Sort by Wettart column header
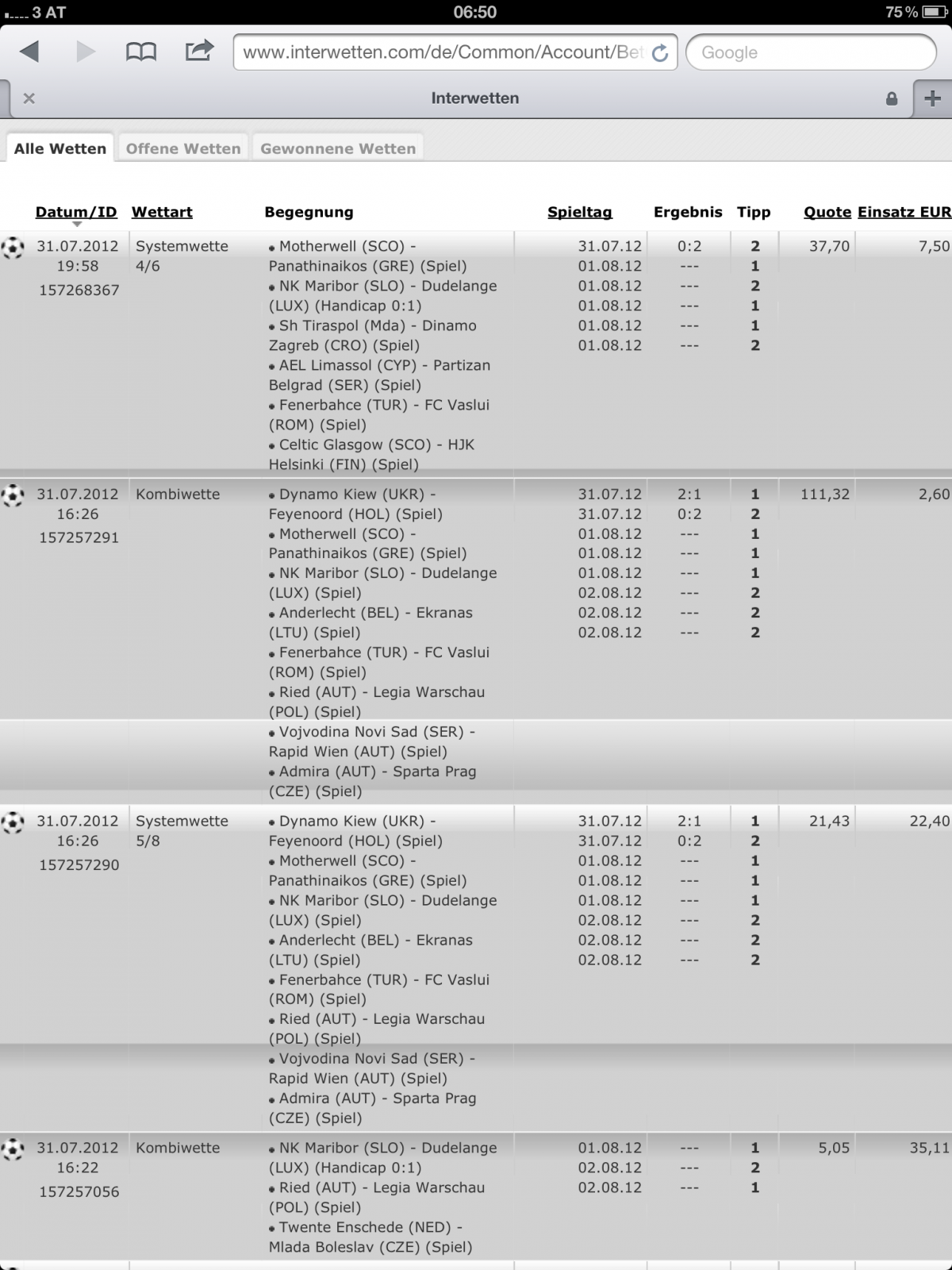This screenshot has width=952, height=1270. coord(162,212)
